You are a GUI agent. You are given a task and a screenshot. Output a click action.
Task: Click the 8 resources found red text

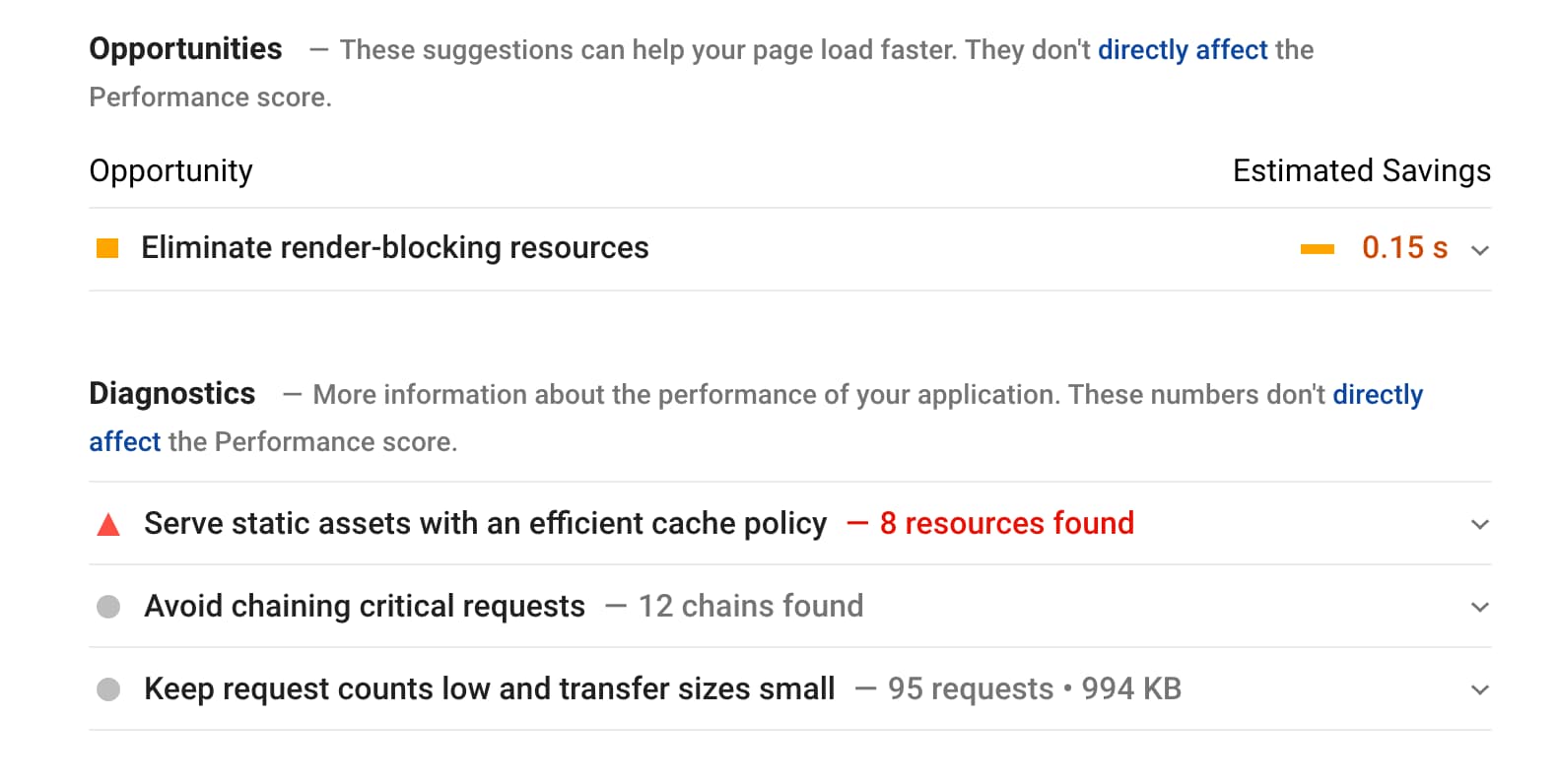1007,523
